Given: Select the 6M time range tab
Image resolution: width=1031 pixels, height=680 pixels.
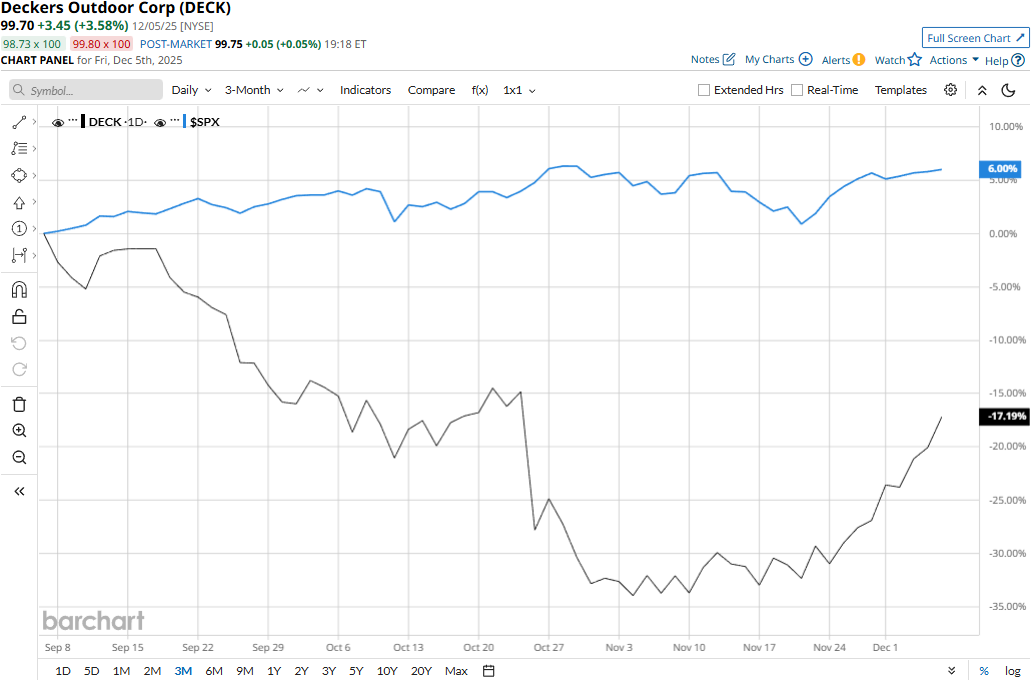Looking at the screenshot, I should (x=214, y=670).
